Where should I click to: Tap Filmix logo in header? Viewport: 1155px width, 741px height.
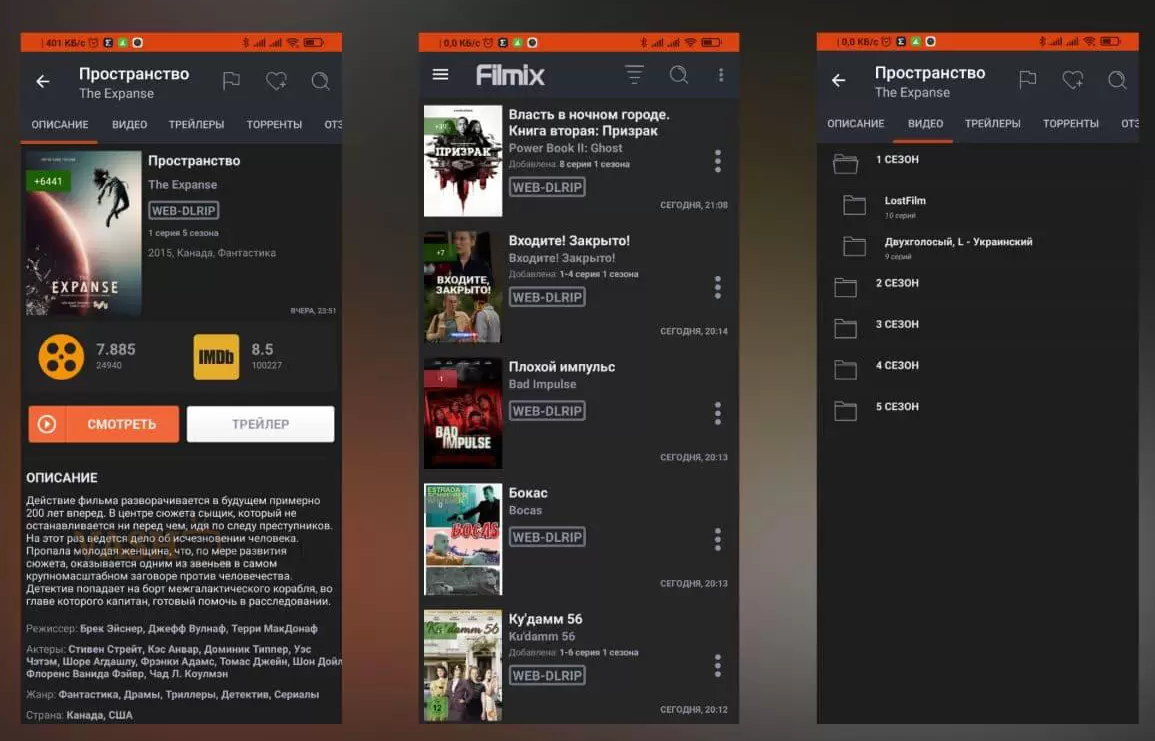pyautogui.click(x=510, y=74)
